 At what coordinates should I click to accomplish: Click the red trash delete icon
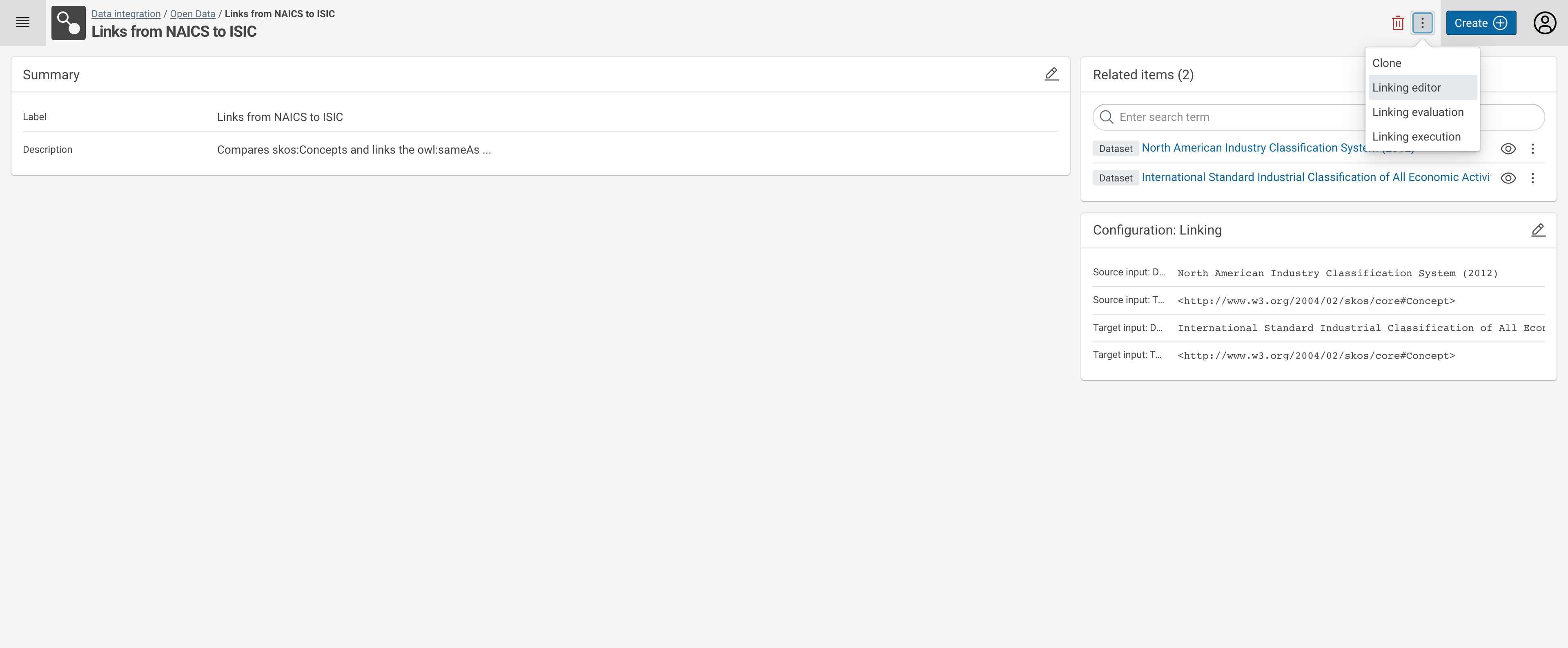(x=1398, y=23)
